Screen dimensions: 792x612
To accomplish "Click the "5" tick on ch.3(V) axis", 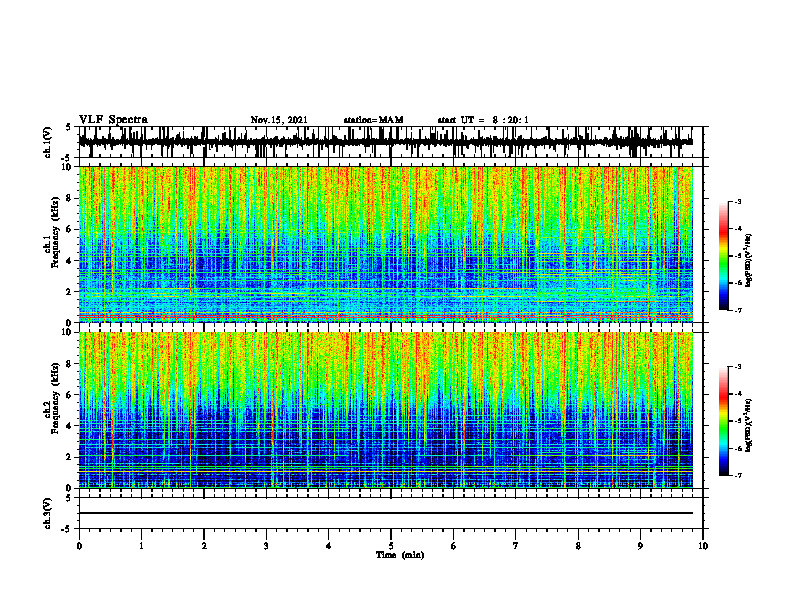I will pos(68,498).
